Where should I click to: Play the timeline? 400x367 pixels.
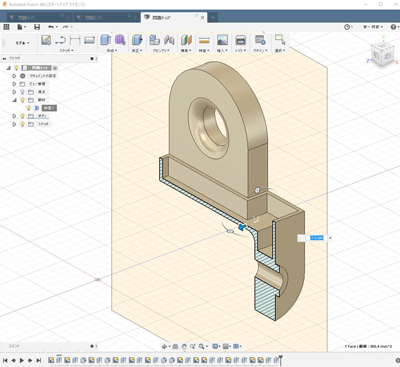tap(22, 360)
